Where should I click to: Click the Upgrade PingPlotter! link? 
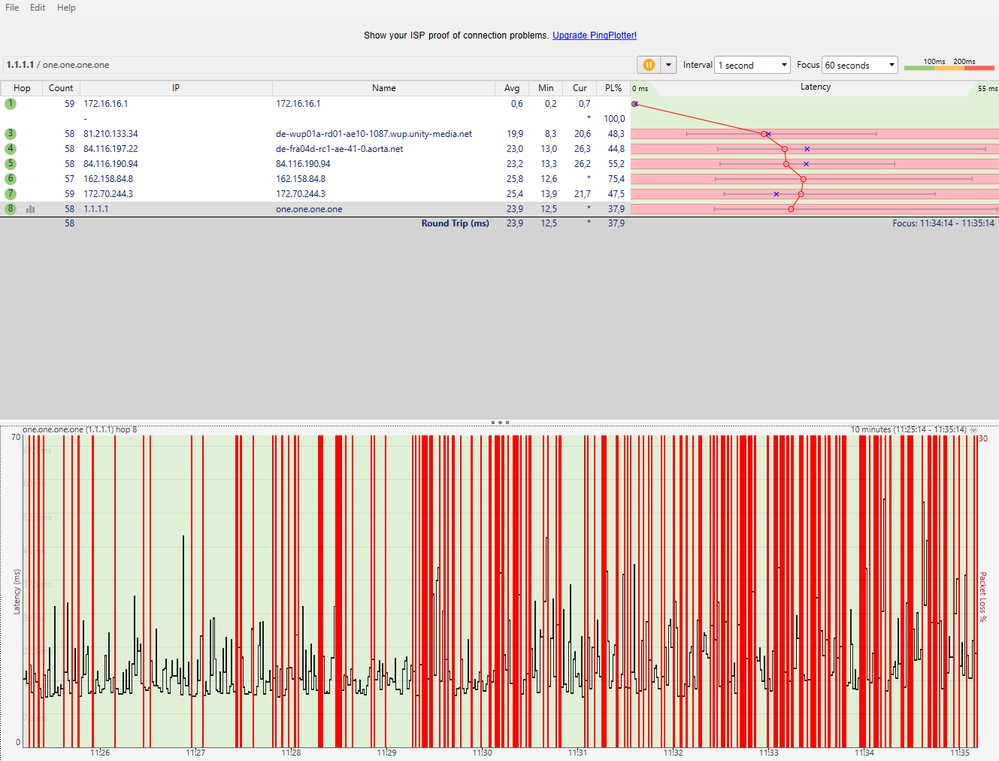coord(594,36)
